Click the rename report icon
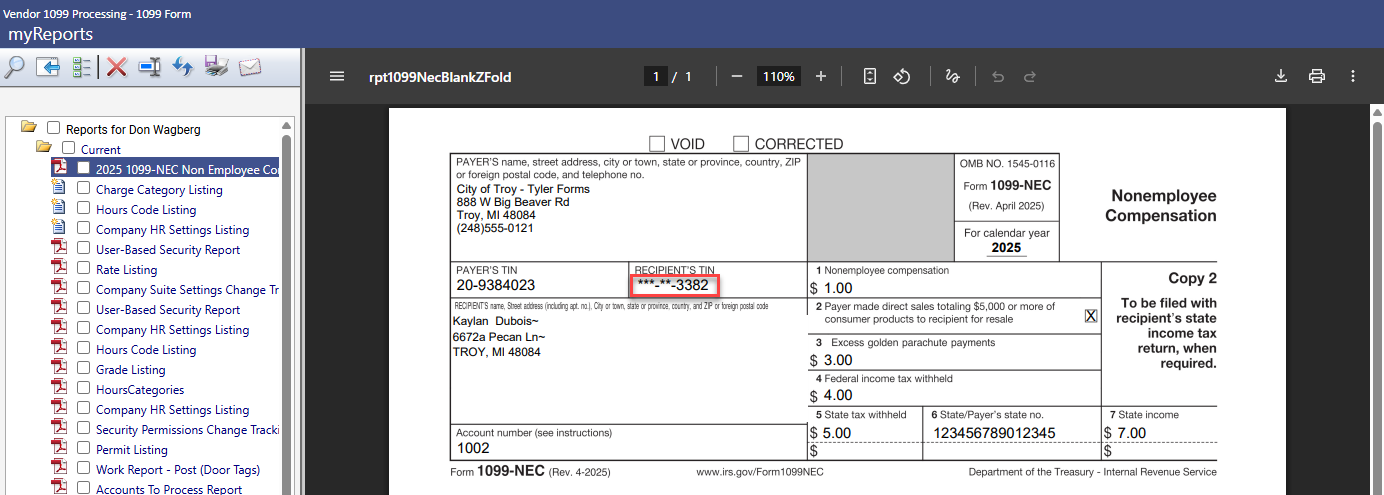This screenshot has height=495, width=1384. 150,67
